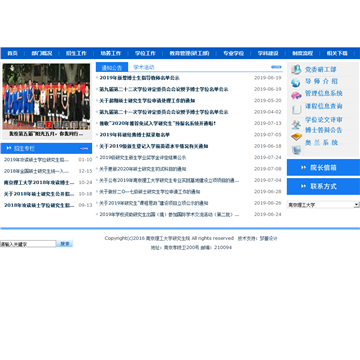The width and height of the screenshot is (360, 360).
Task: Click the 'more' icon in 招生专栏 header
Action: (x=84, y=148)
